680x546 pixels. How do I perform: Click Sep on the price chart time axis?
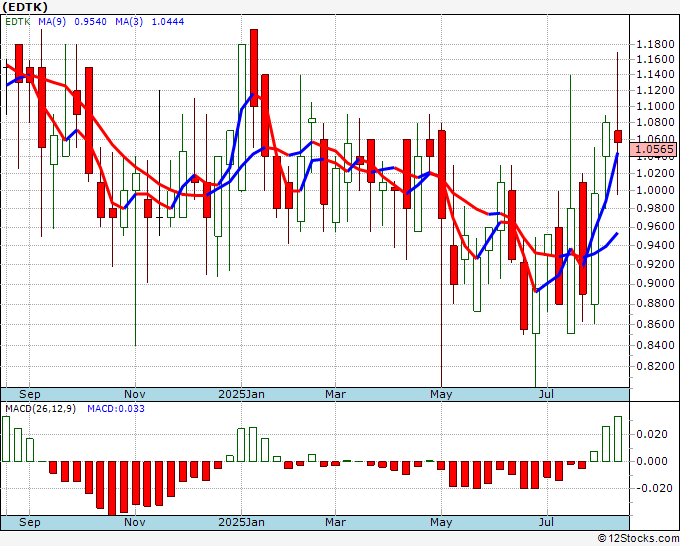pos(29,394)
